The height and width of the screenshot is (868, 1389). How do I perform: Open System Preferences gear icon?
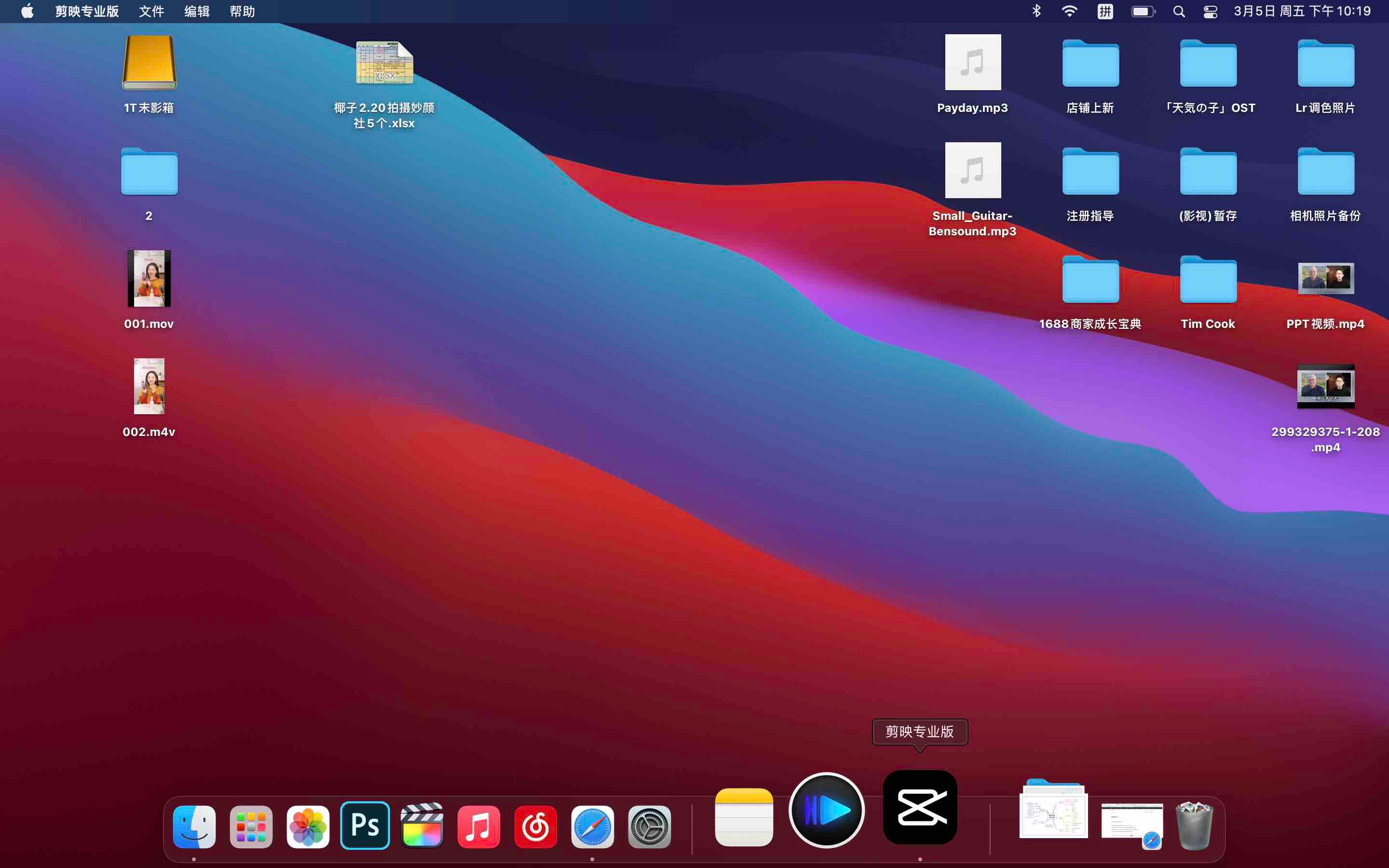pos(649,827)
